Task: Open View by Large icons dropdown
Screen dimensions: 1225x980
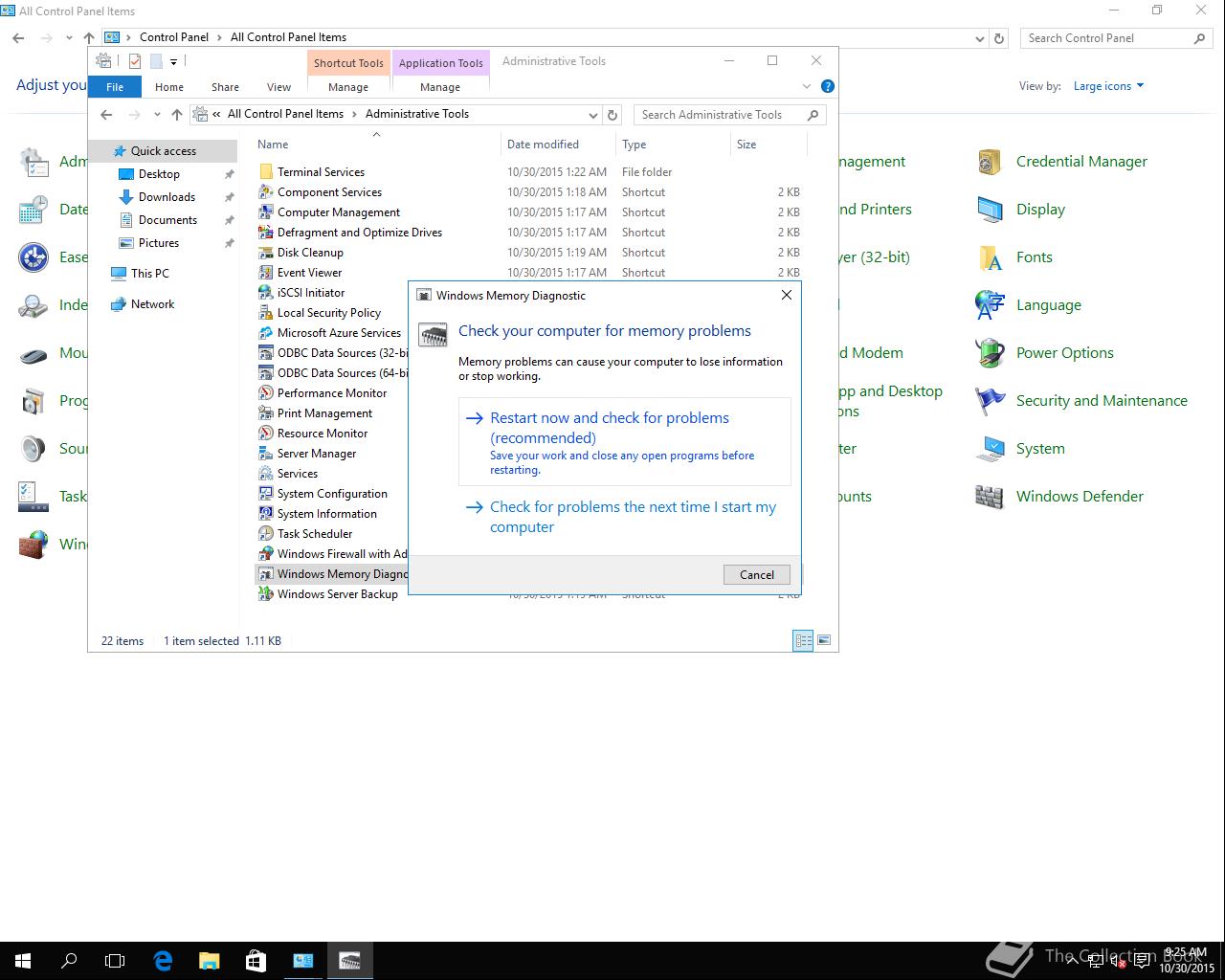Action: coord(1108,86)
